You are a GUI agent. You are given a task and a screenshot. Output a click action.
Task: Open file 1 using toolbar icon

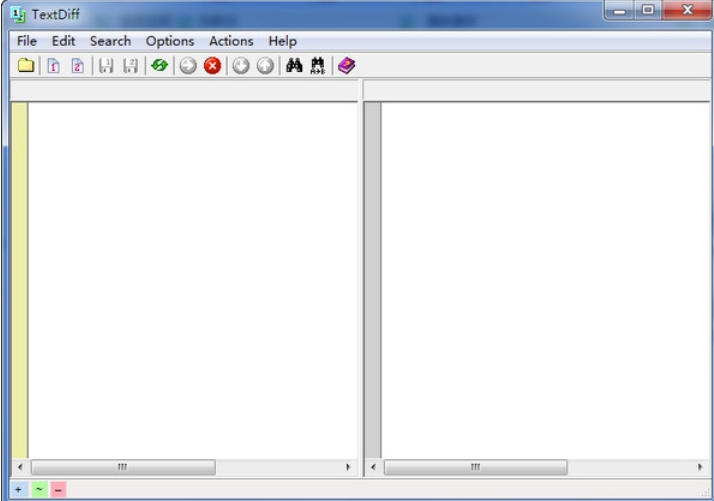(x=53, y=66)
